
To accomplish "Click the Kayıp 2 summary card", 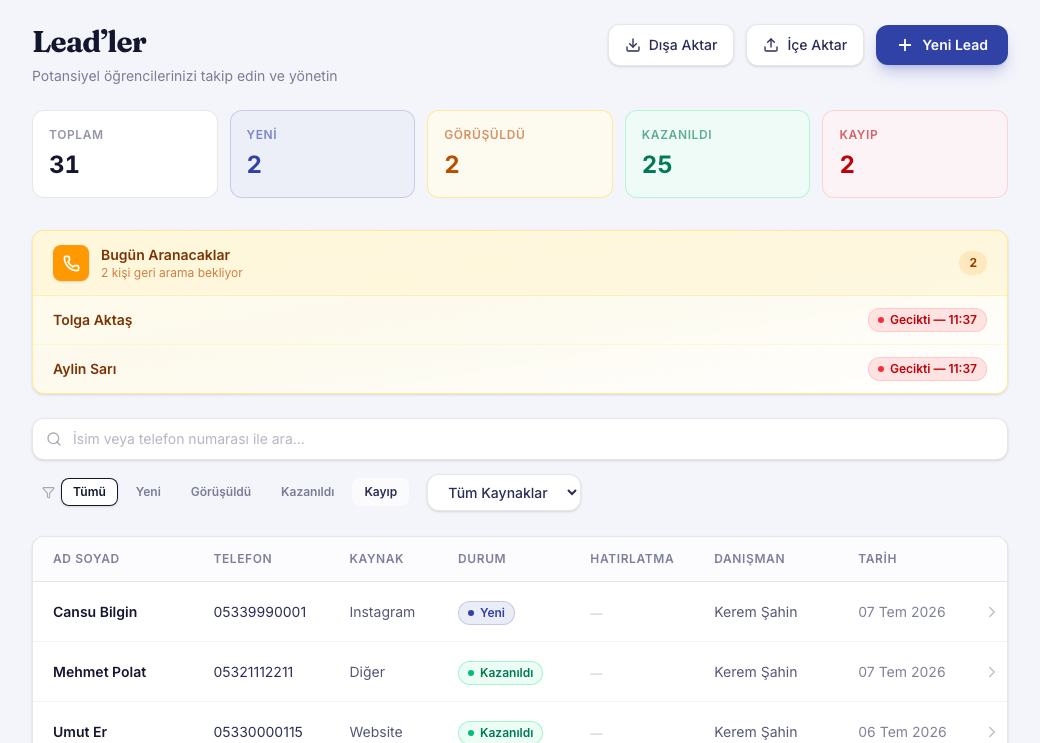I will coord(915,154).
